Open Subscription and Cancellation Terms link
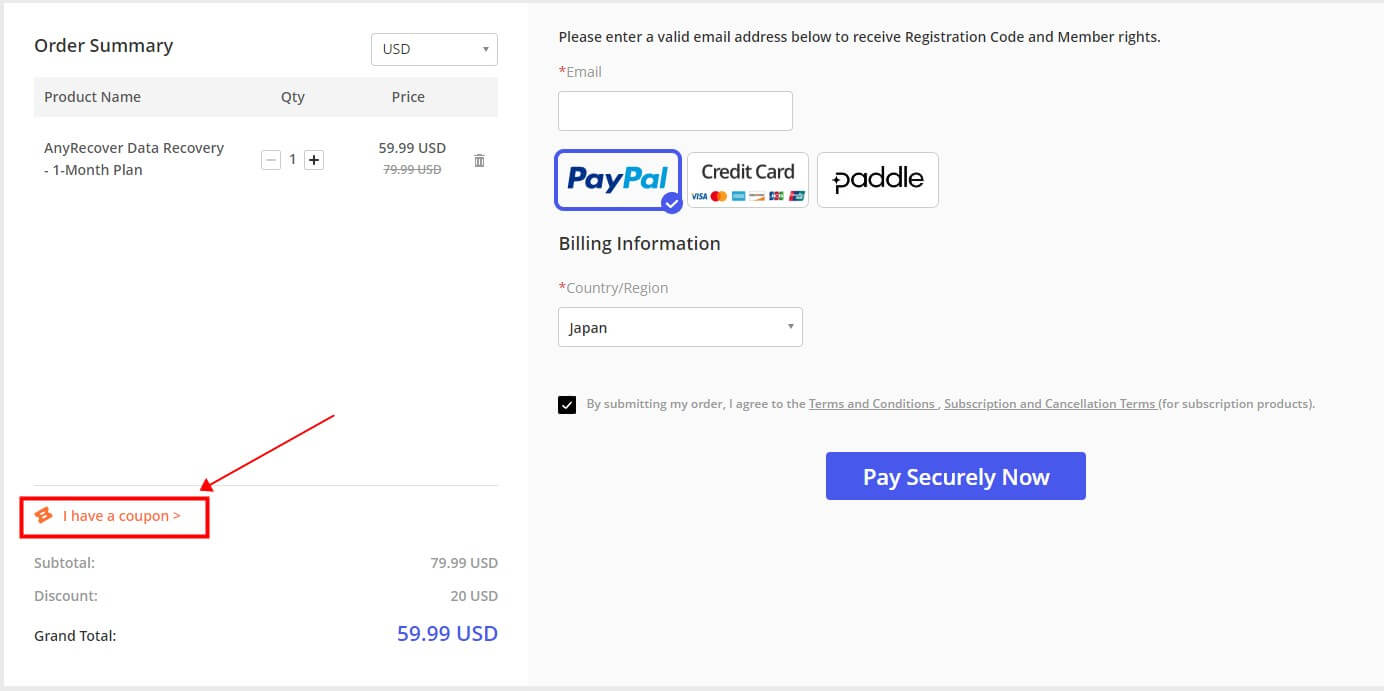 coord(1049,404)
